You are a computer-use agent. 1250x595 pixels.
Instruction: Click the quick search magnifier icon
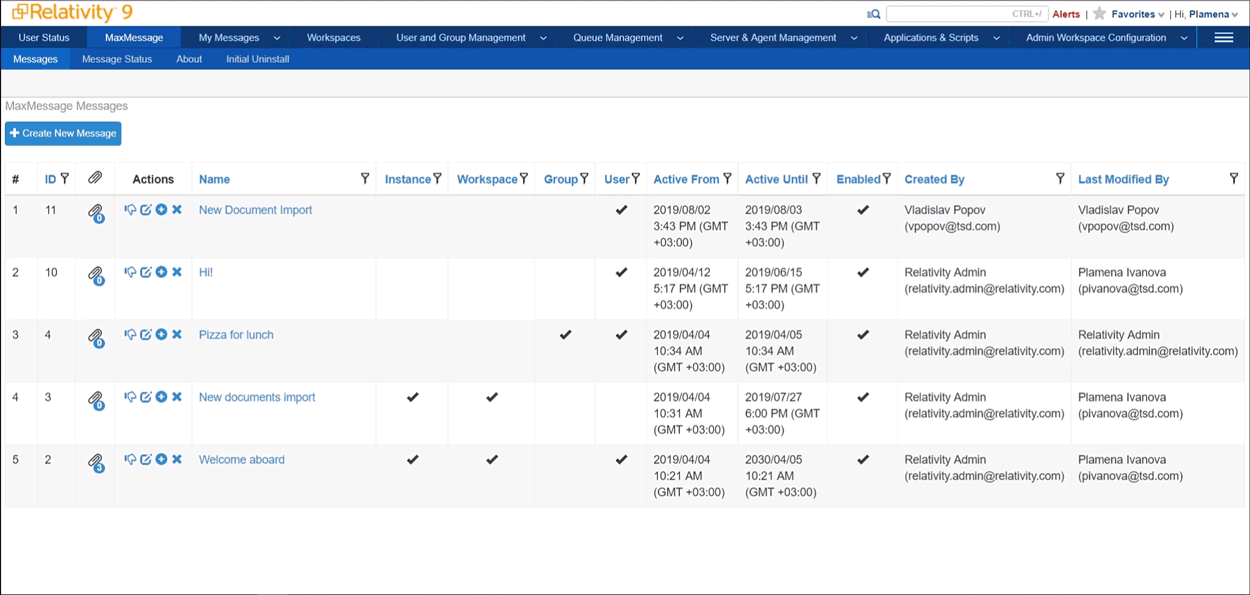click(x=874, y=14)
